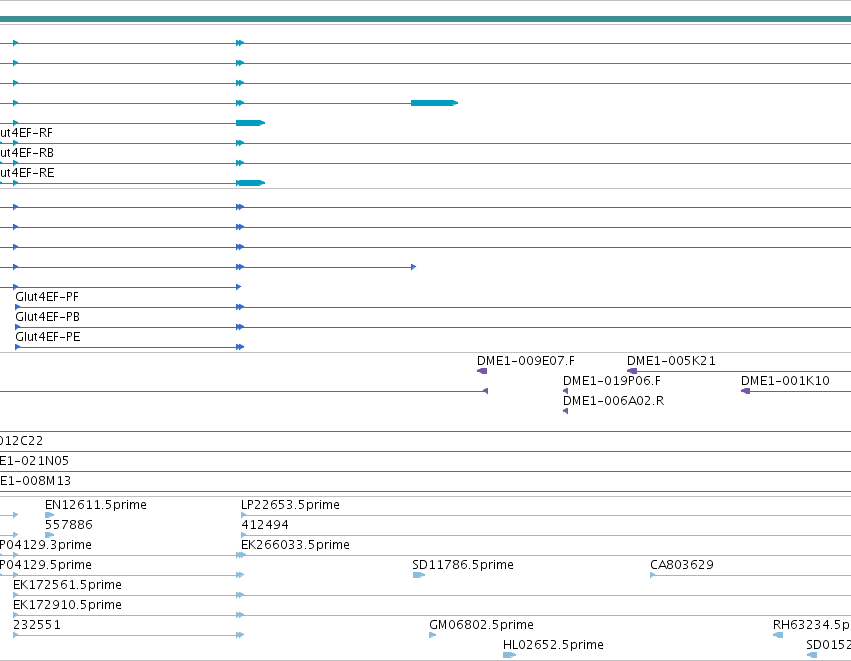Click the DME1-001K10 purple arrow glyph

point(745,391)
